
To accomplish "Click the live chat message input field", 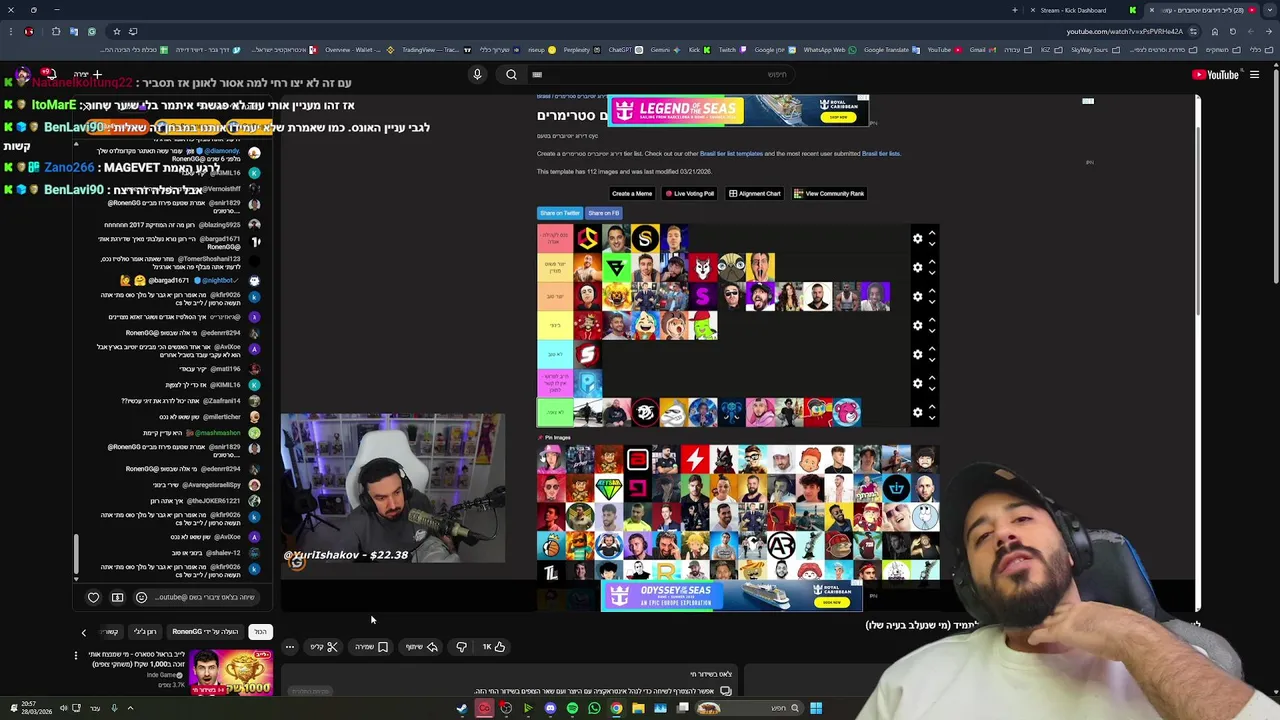I will (x=205, y=598).
